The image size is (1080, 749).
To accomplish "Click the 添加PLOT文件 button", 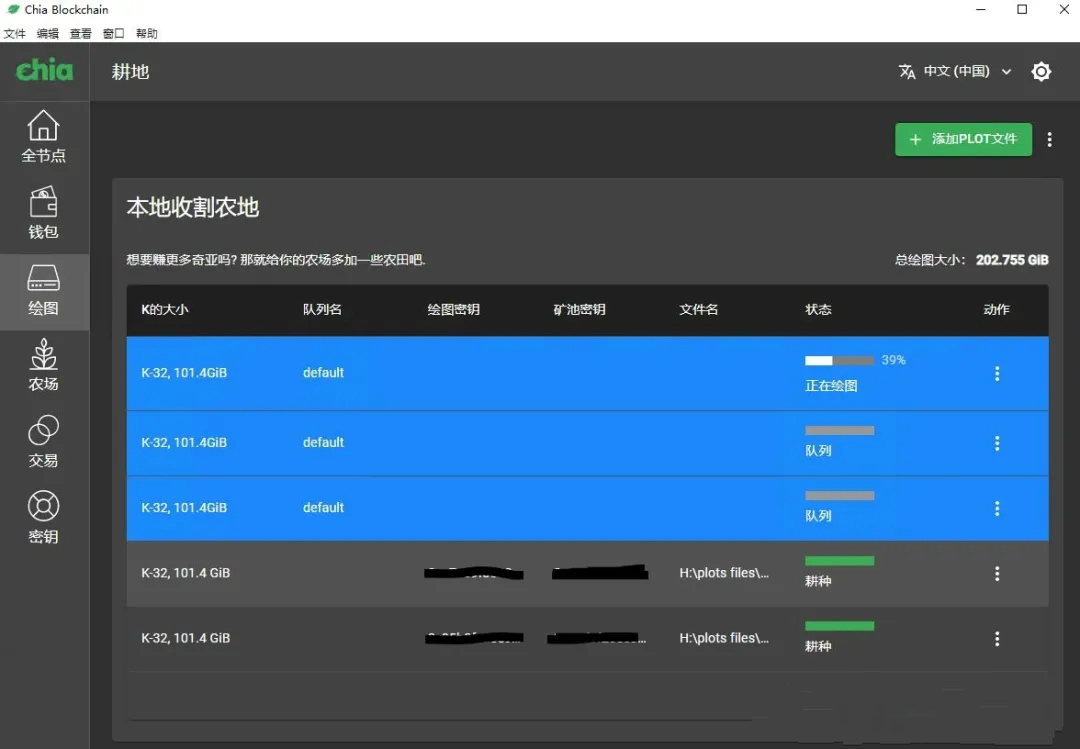I will (x=962, y=140).
